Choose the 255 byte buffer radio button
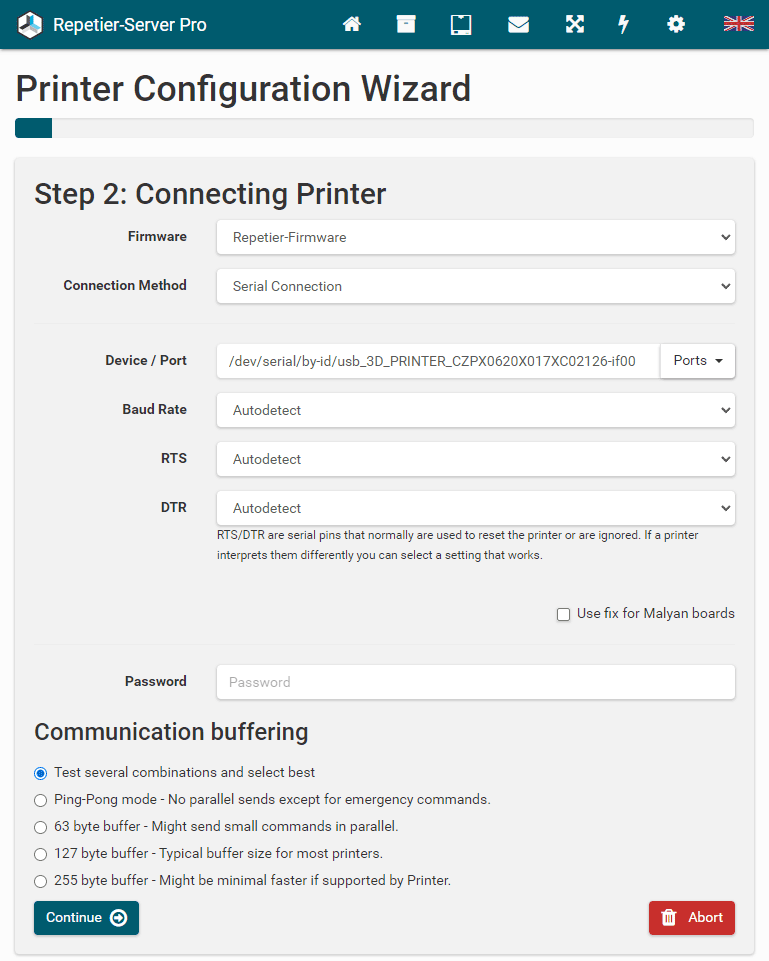Viewport: 769px width, 961px height. pos(41,881)
